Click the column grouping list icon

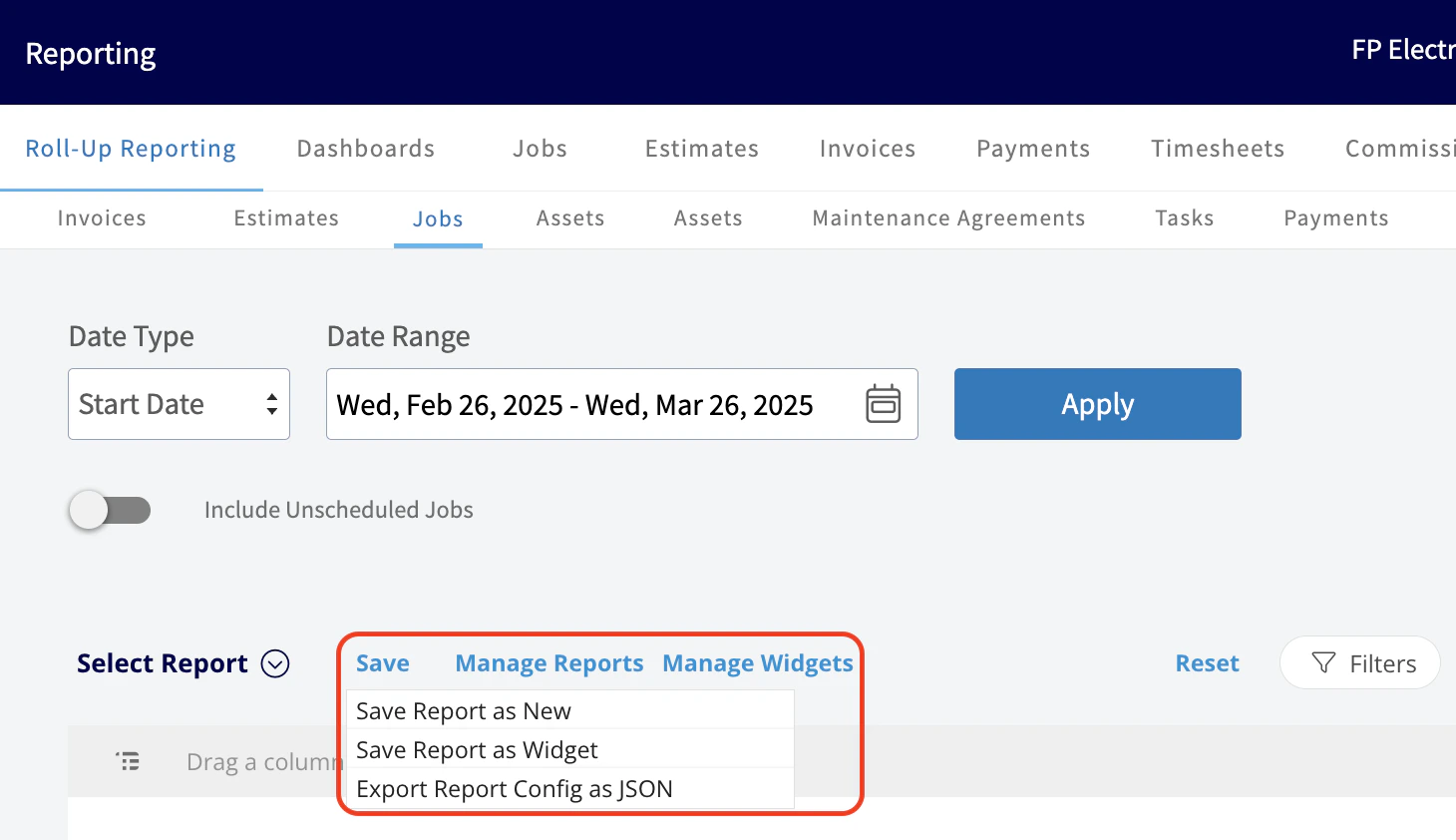coord(128,762)
